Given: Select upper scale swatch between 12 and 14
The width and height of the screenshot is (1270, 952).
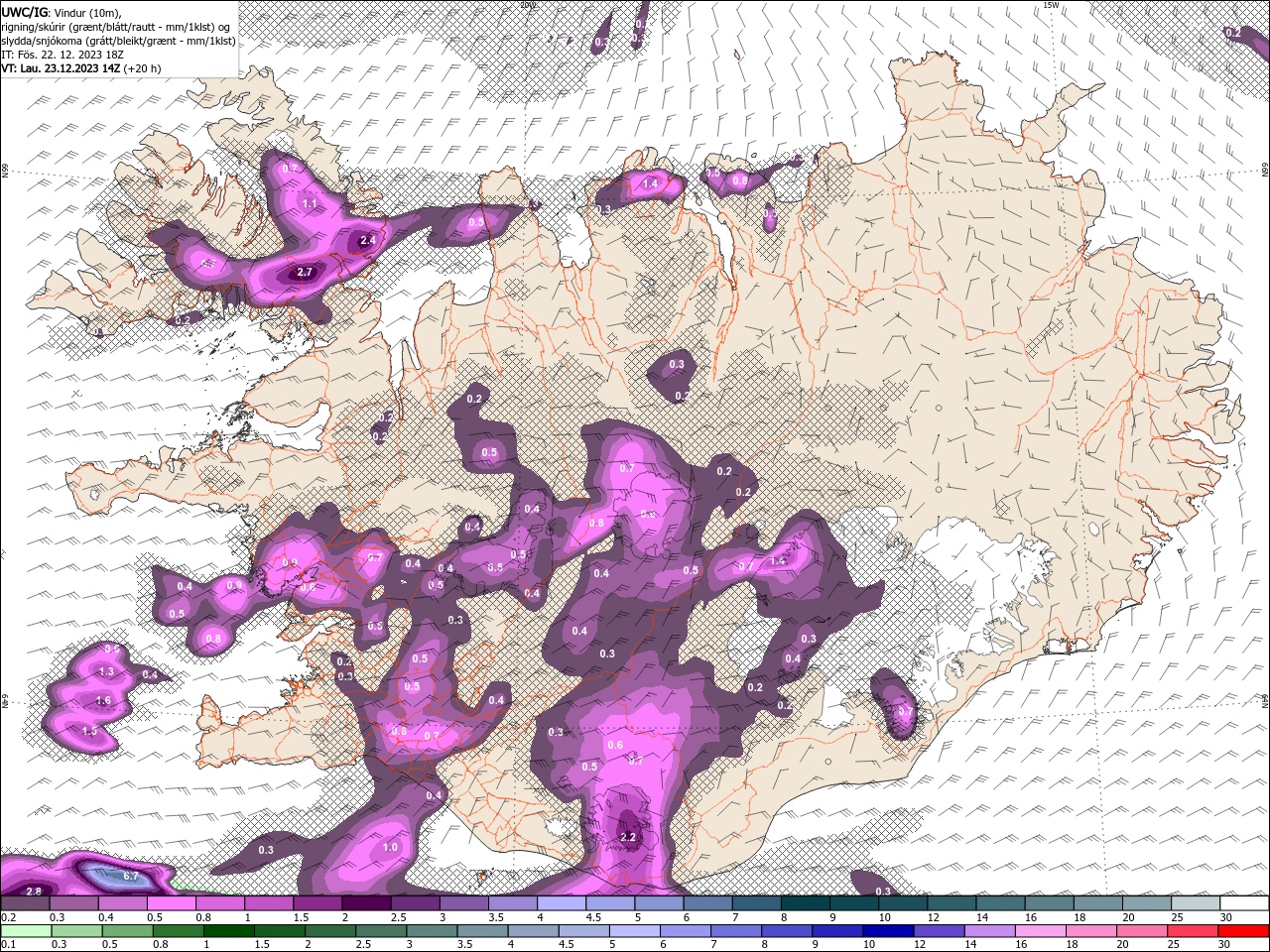Looking at the screenshot, I should (x=952, y=903).
